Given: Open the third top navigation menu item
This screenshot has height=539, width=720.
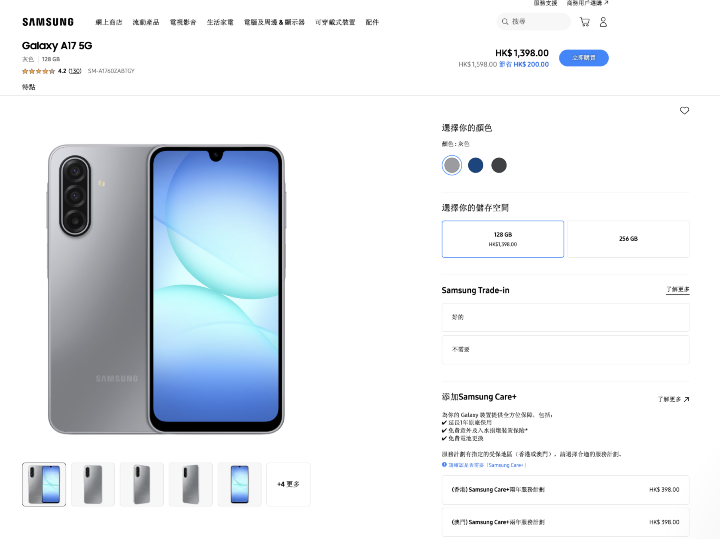Looking at the screenshot, I should (x=183, y=22).
